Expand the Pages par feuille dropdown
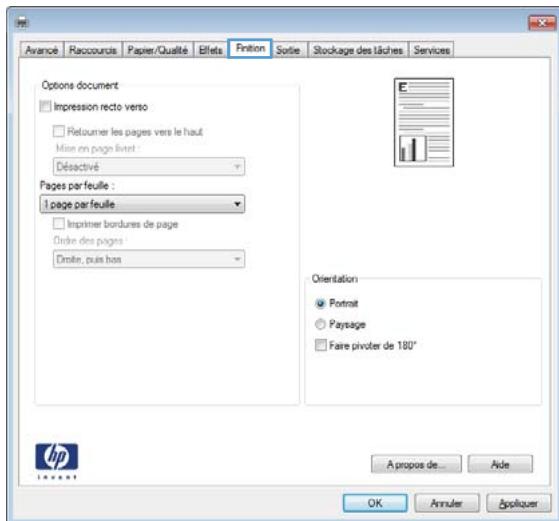The image size is (559, 521). [142, 204]
